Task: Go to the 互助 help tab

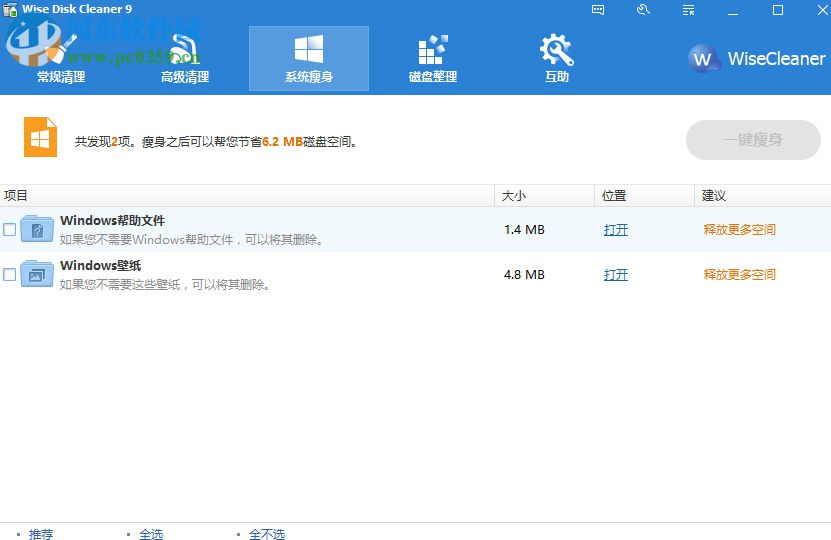Action: click(557, 58)
